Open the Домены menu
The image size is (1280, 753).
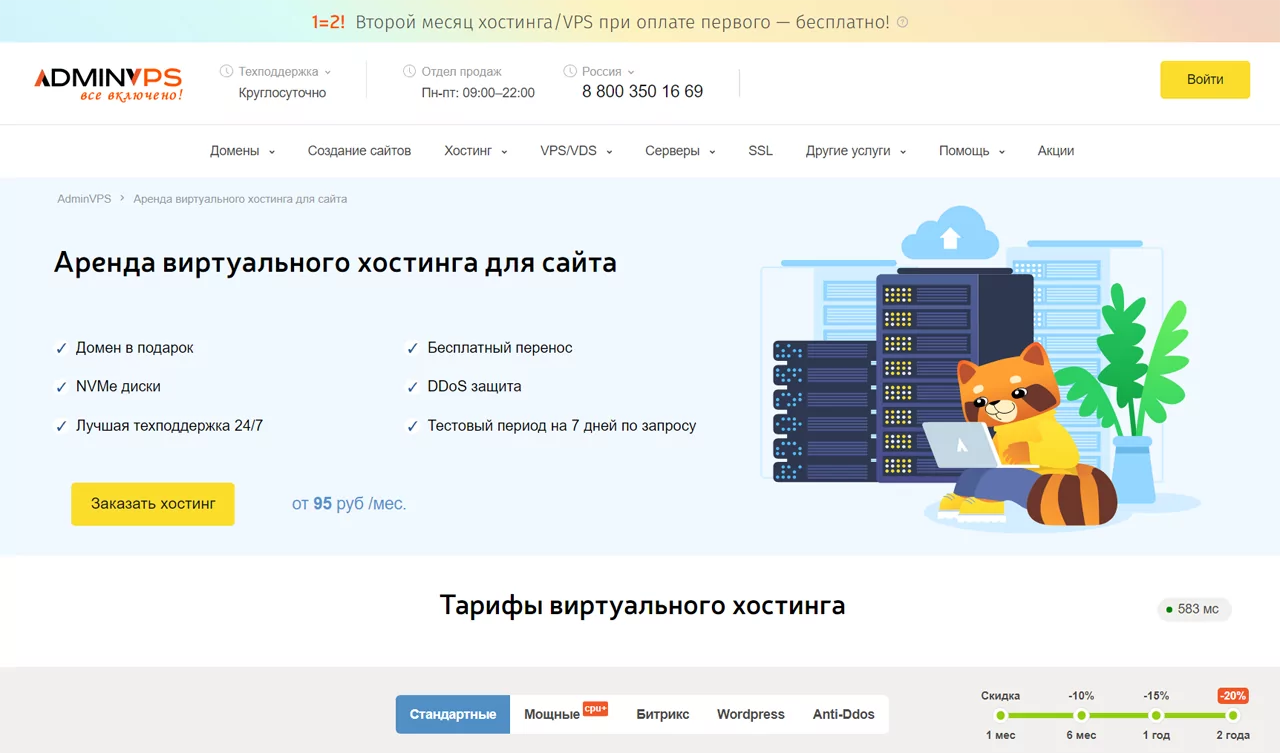click(242, 151)
